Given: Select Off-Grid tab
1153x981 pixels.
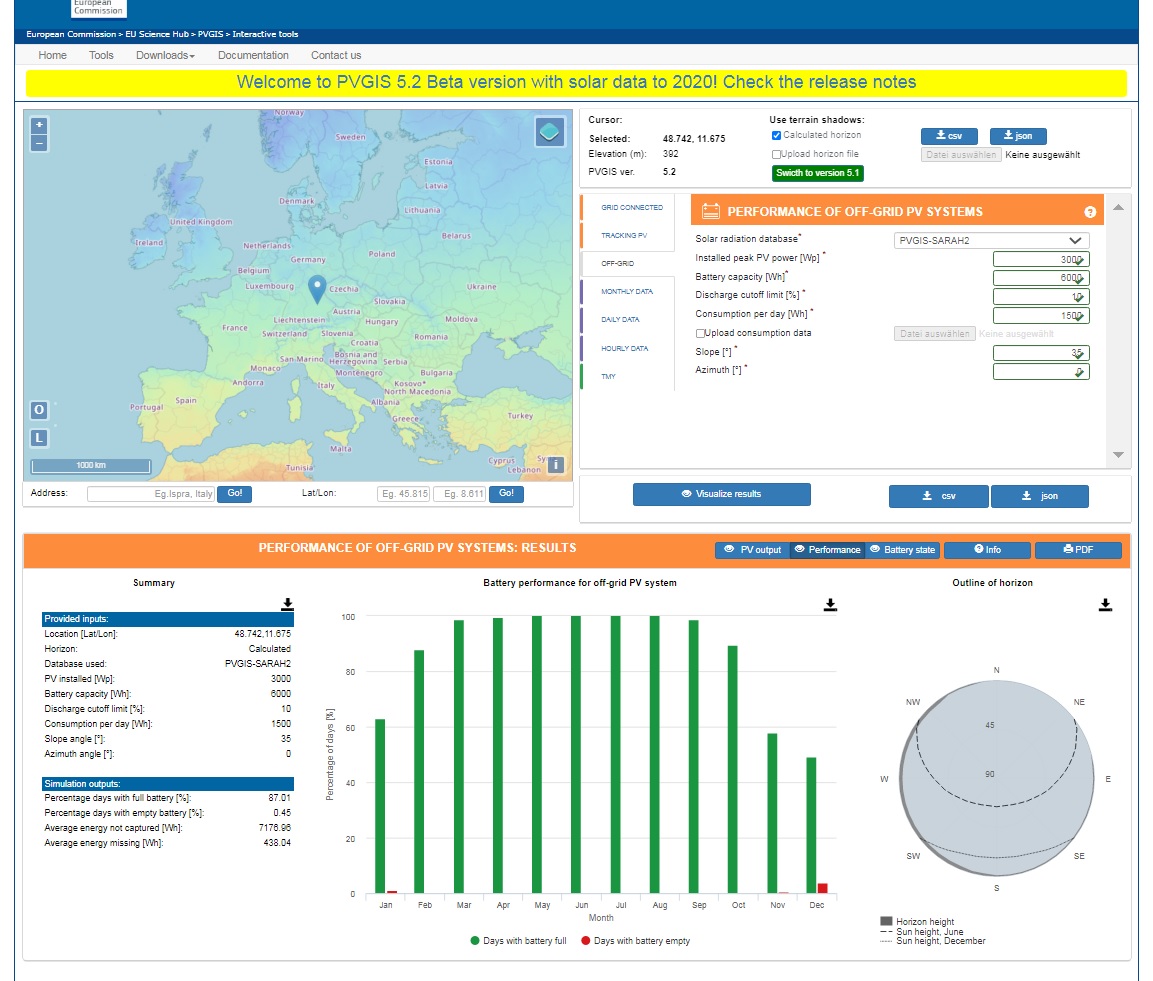Looking at the screenshot, I should click(618, 263).
